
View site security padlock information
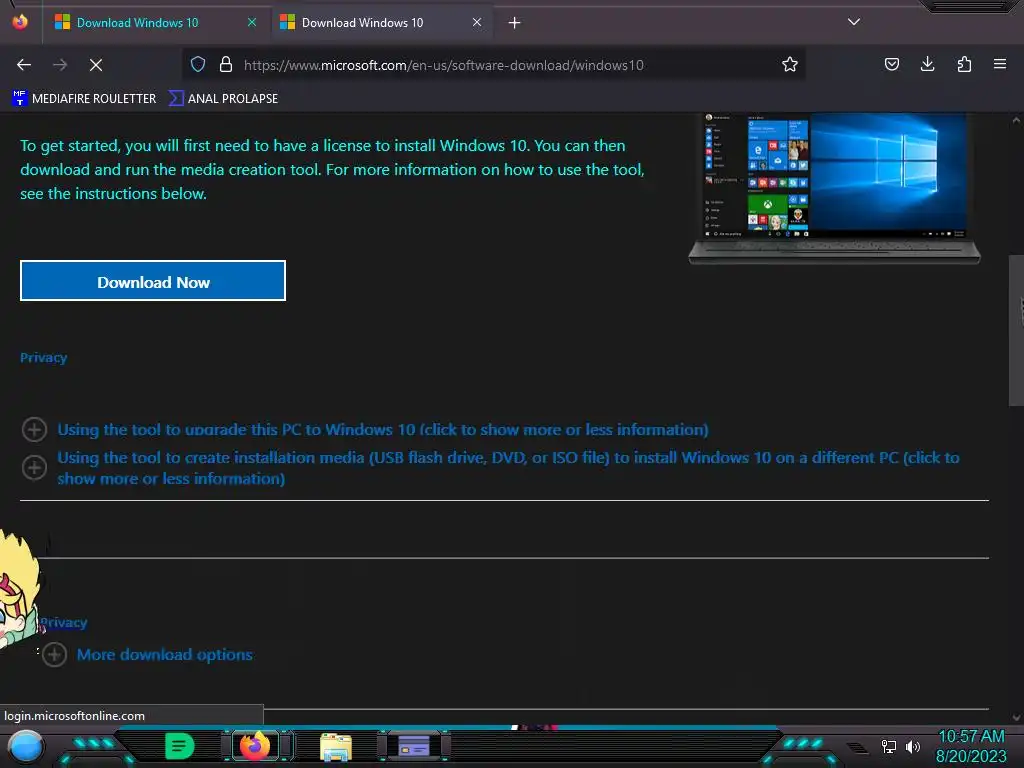(x=226, y=64)
